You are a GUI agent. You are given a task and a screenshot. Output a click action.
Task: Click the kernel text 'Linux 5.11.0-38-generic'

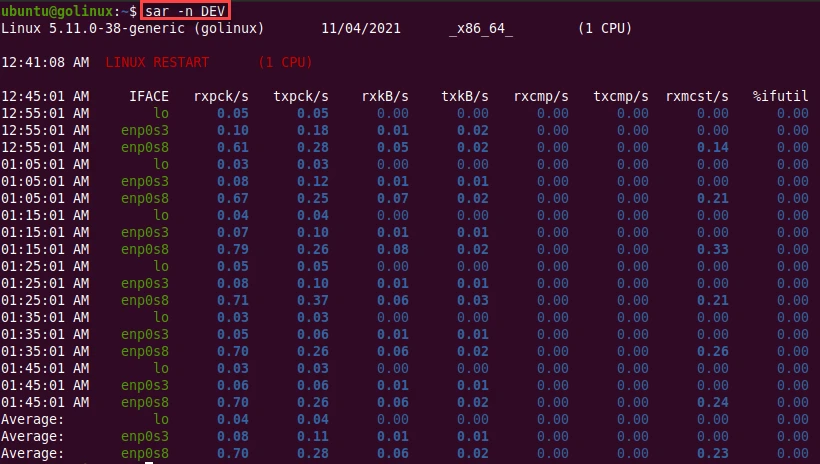93,28
